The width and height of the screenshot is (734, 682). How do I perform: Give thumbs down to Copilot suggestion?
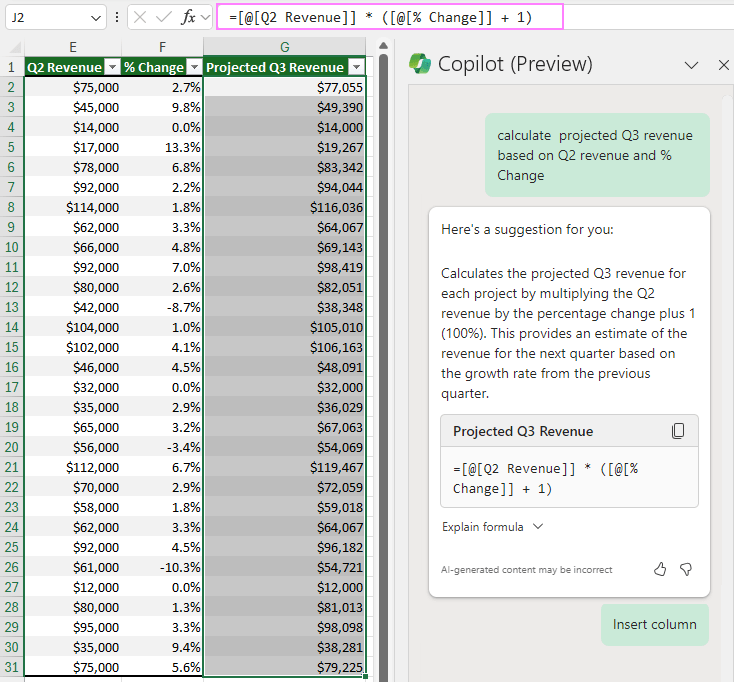[x=686, y=569]
